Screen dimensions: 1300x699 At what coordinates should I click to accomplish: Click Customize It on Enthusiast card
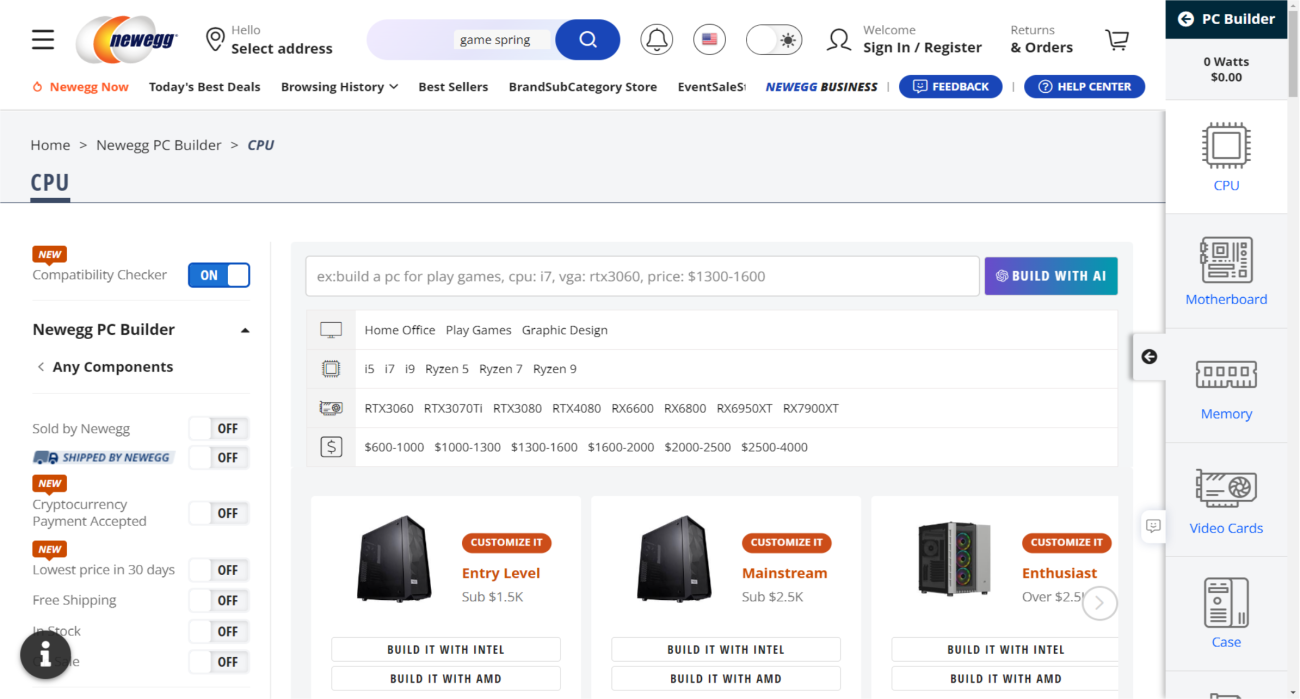1066,542
